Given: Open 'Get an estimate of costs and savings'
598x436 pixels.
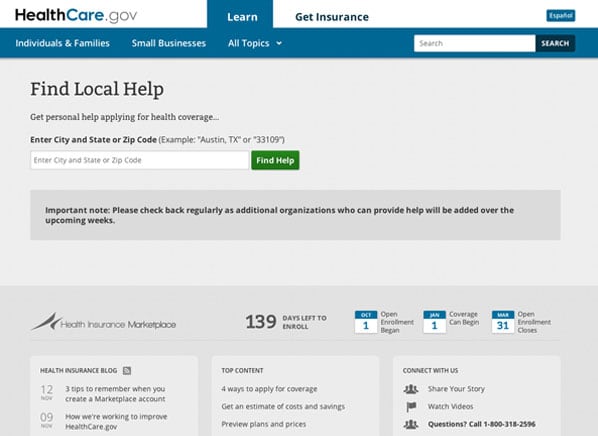Looking at the screenshot, I should coord(283,407).
